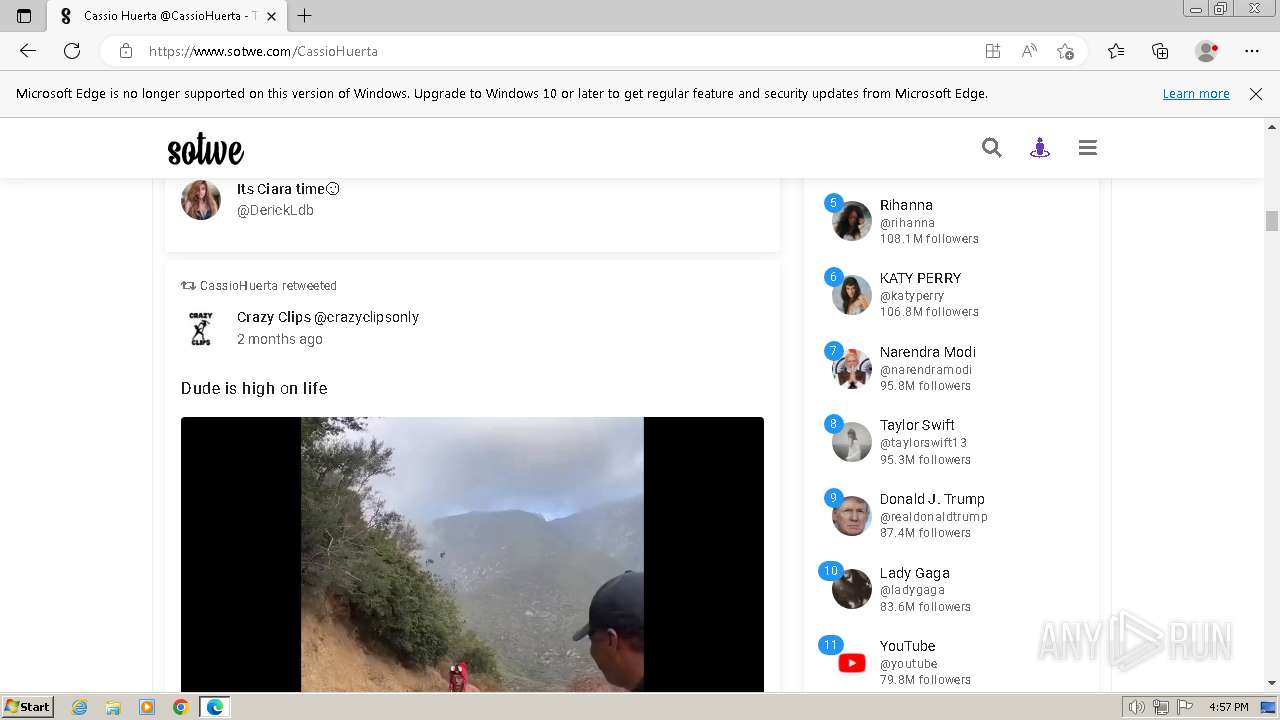
Task: Select the Edge taskbar button
Action: click(214, 707)
